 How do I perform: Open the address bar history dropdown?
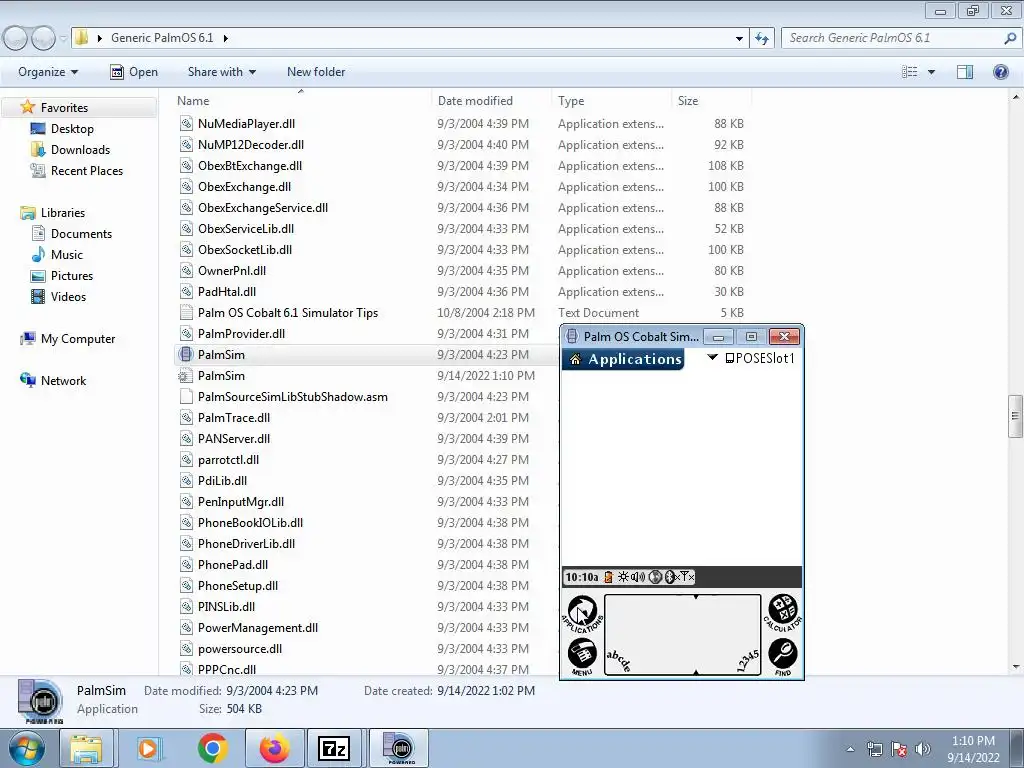click(739, 38)
